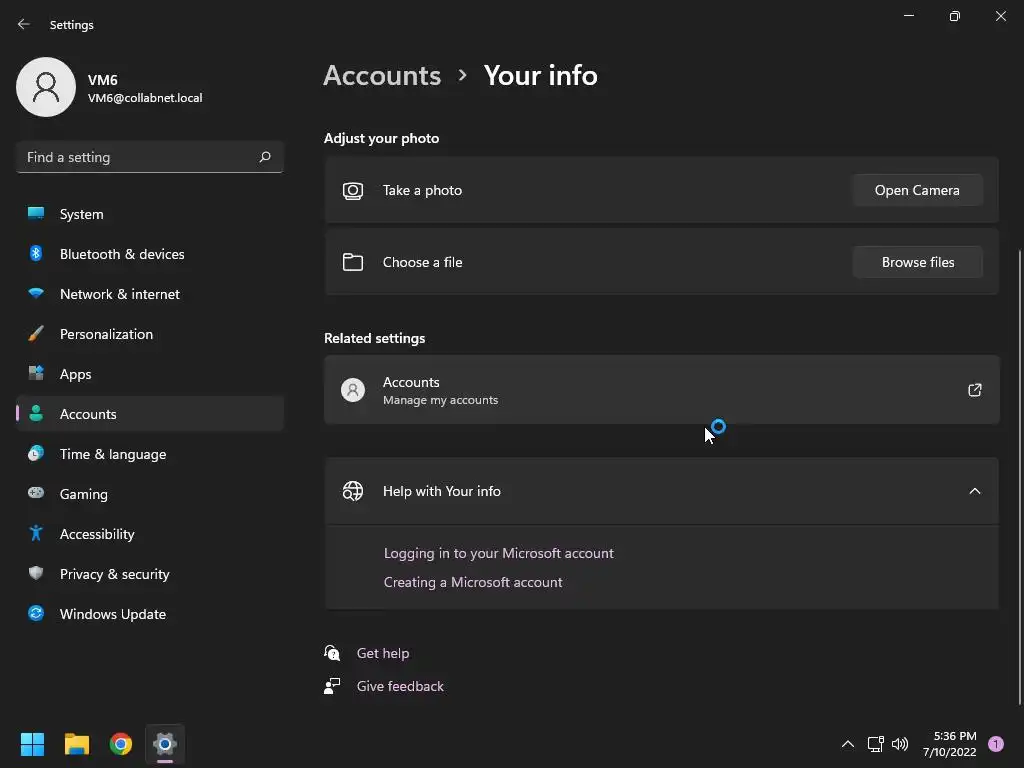Click the Browse files button

click(917, 262)
